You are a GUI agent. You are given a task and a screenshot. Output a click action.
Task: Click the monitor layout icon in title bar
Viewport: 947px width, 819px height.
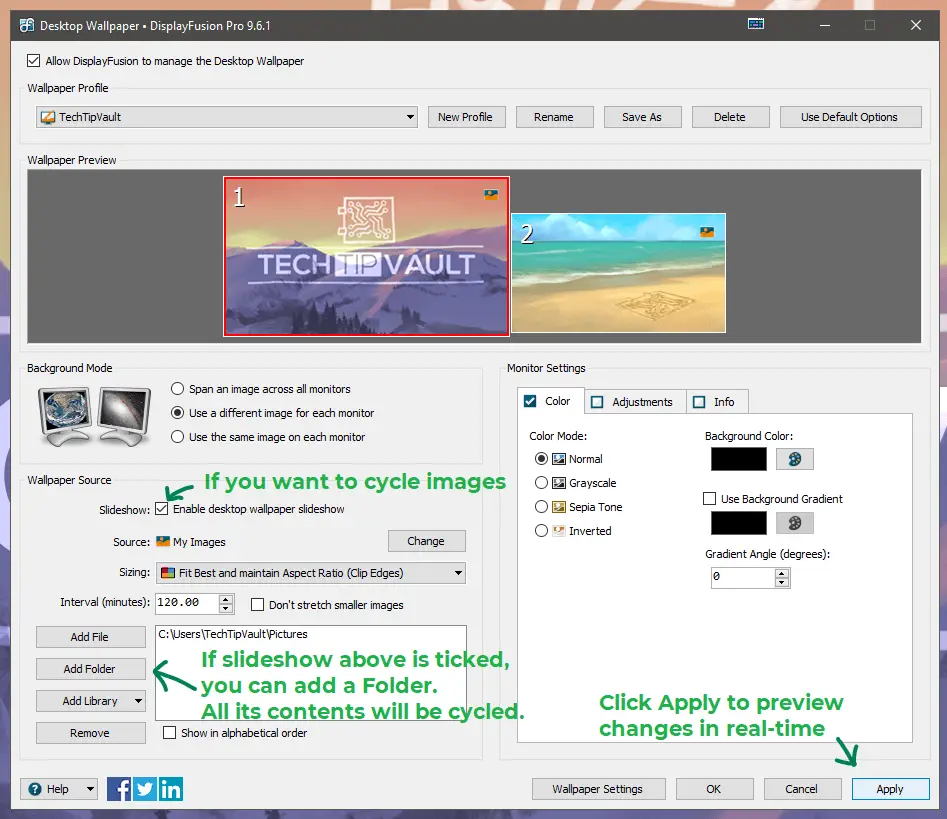pyautogui.click(x=756, y=24)
